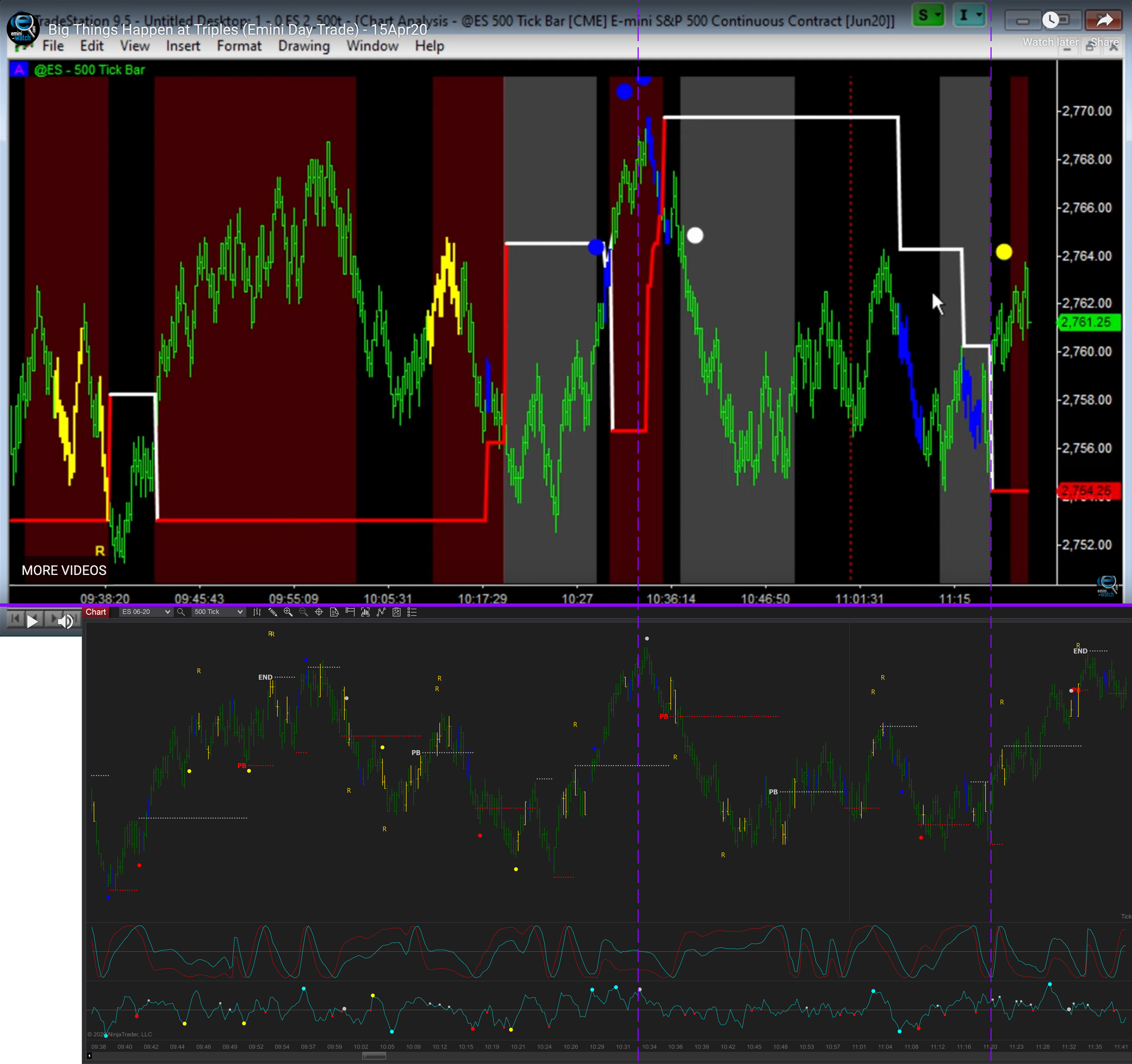Click the 'Share' label
The image size is (1132, 1064).
tap(1105, 42)
